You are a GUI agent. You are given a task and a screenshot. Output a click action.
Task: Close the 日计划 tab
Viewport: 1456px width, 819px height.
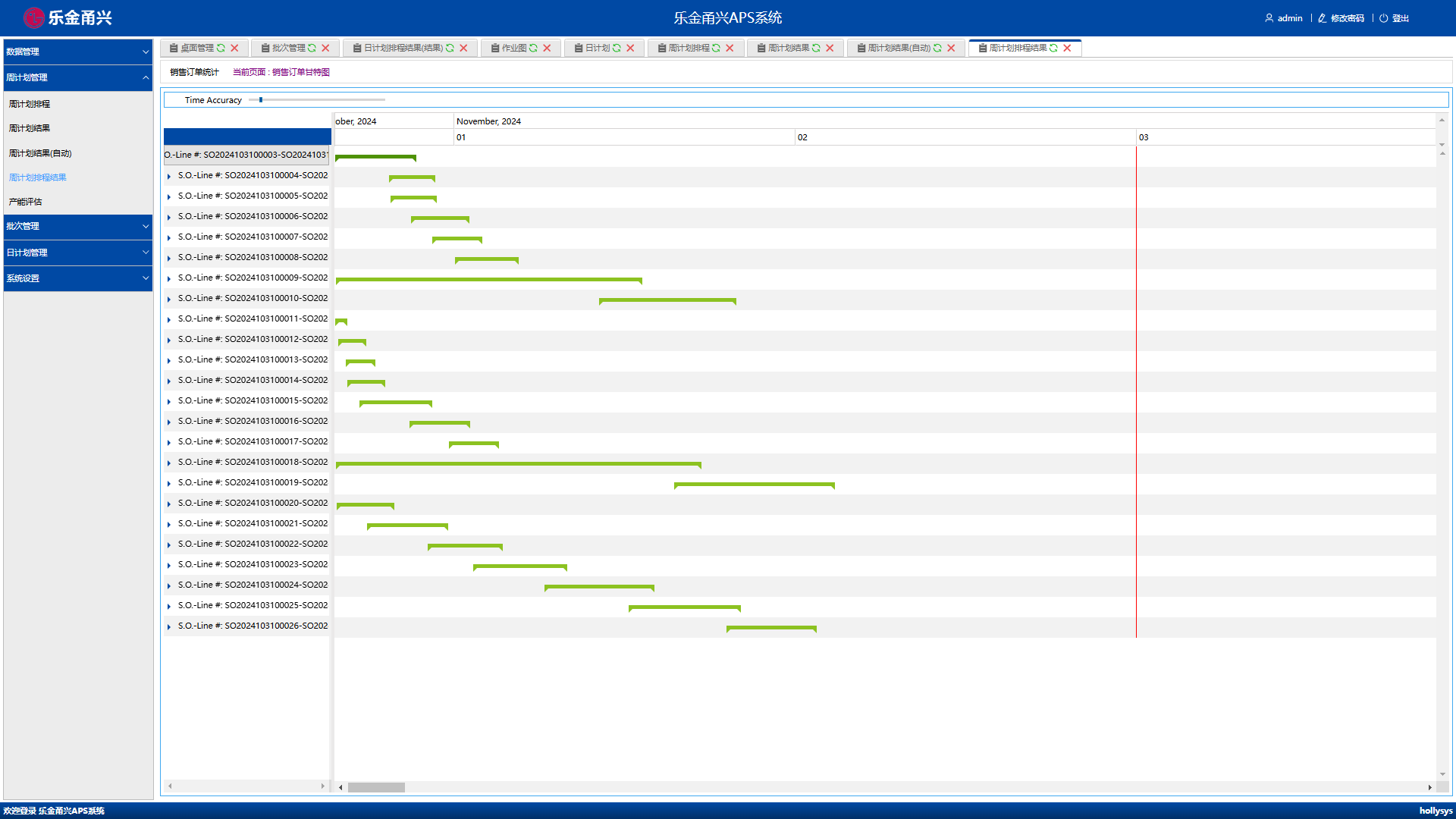(630, 48)
